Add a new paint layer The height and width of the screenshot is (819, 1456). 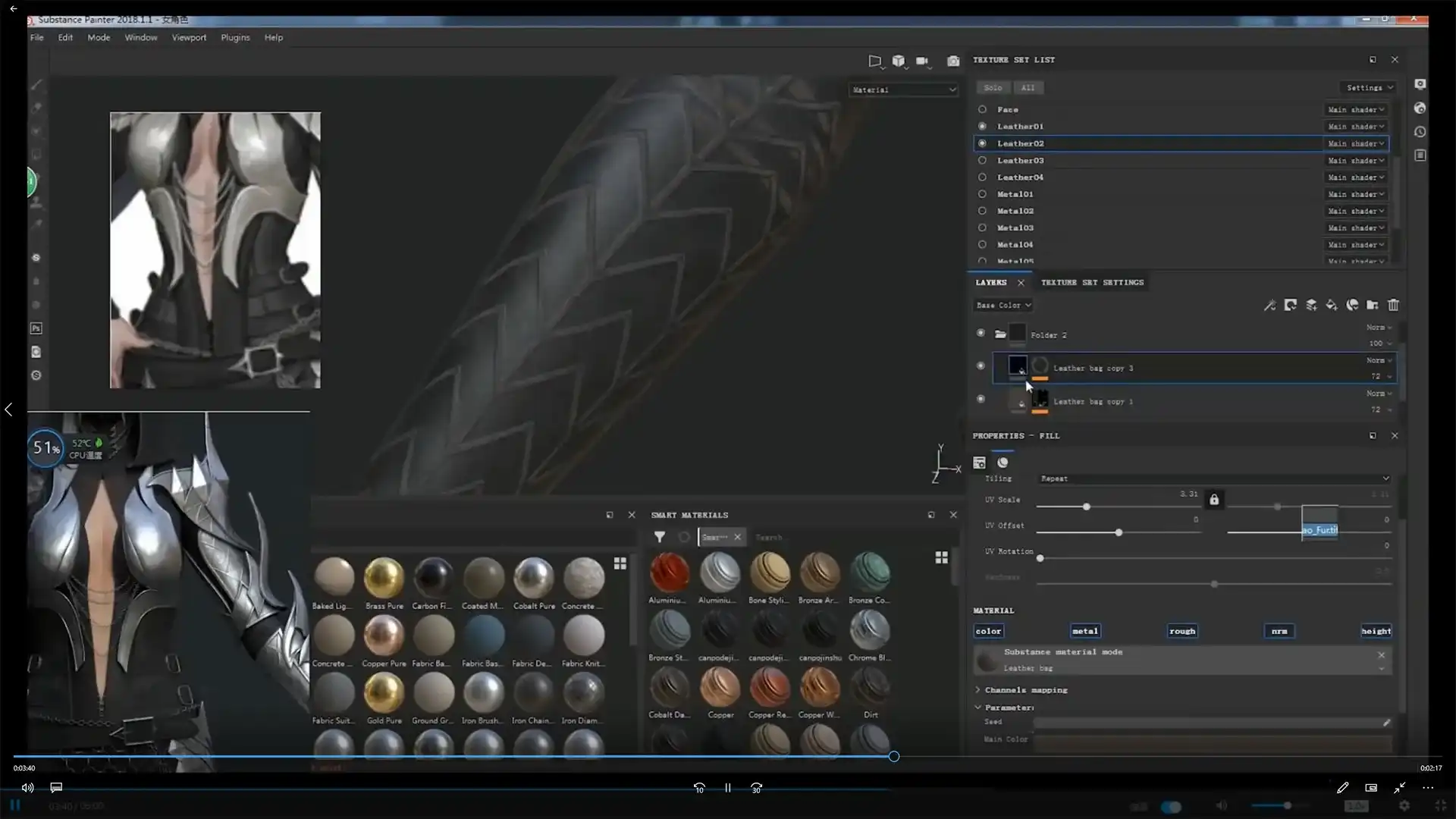(1311, 305)
